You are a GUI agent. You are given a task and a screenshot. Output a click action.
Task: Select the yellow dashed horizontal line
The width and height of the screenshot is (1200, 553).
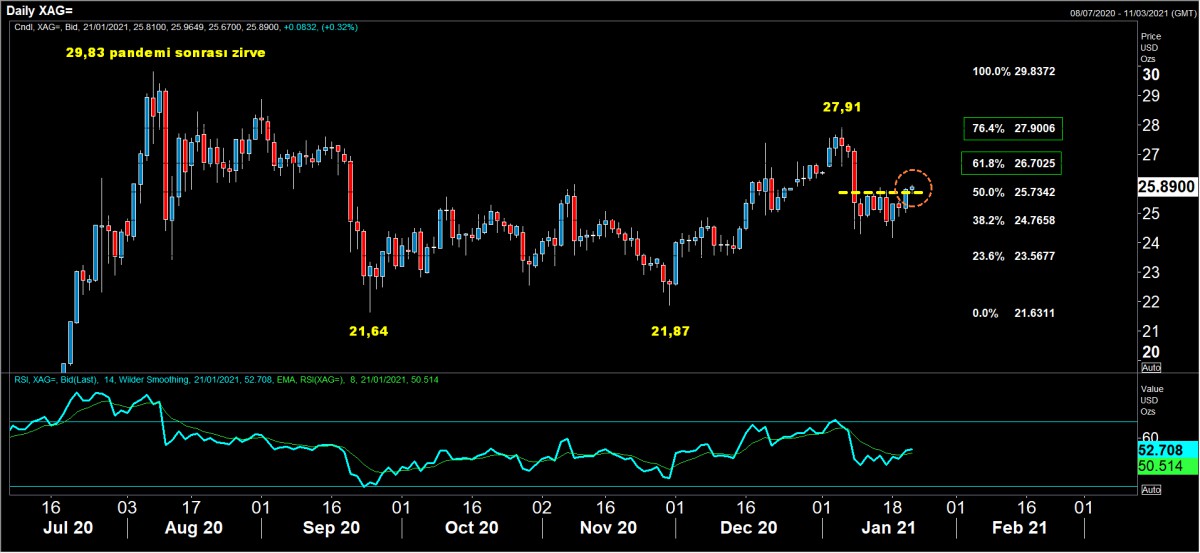pyautogui.click(x=872, y=191)
